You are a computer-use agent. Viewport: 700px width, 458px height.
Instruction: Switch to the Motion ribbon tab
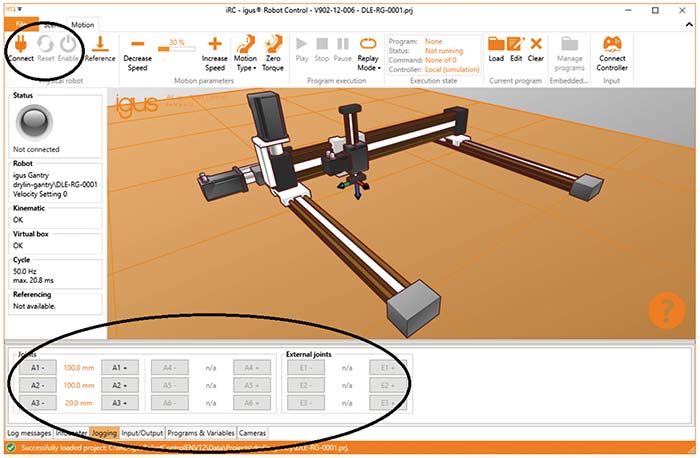pyautogui.click(x=83, y=25)
